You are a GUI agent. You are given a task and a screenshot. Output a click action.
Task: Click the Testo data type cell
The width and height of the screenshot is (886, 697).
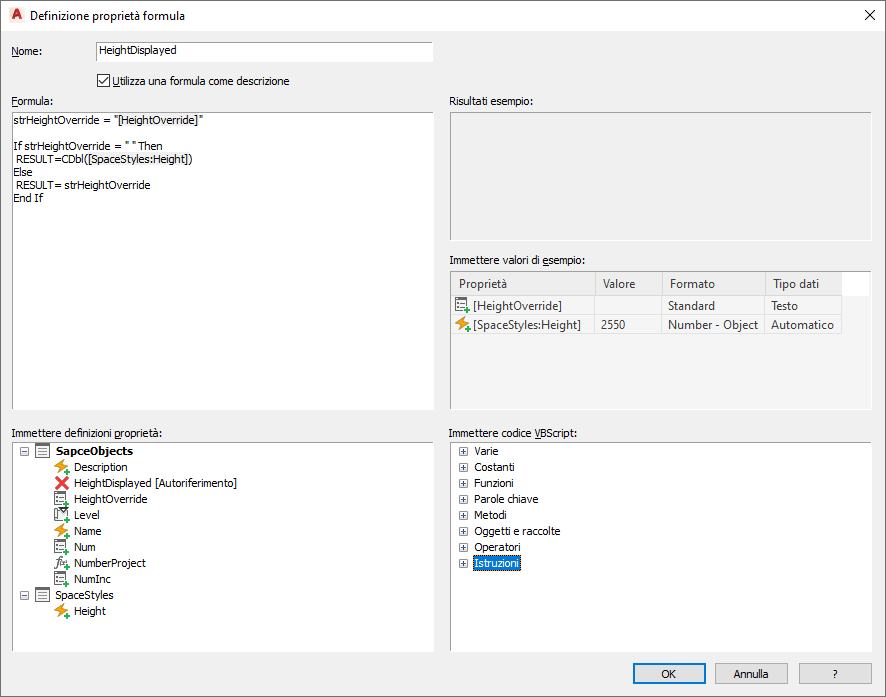pos(803,306)
